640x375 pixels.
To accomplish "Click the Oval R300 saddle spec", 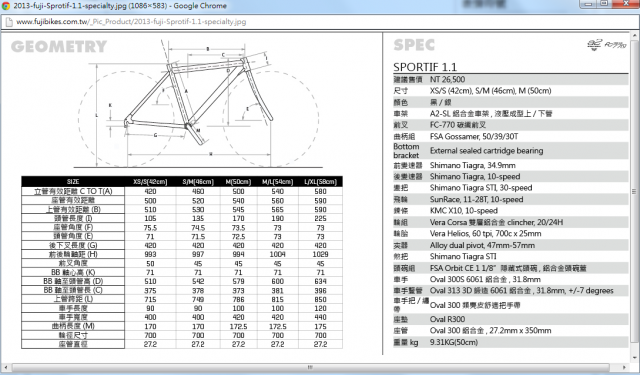I will 447,319.
